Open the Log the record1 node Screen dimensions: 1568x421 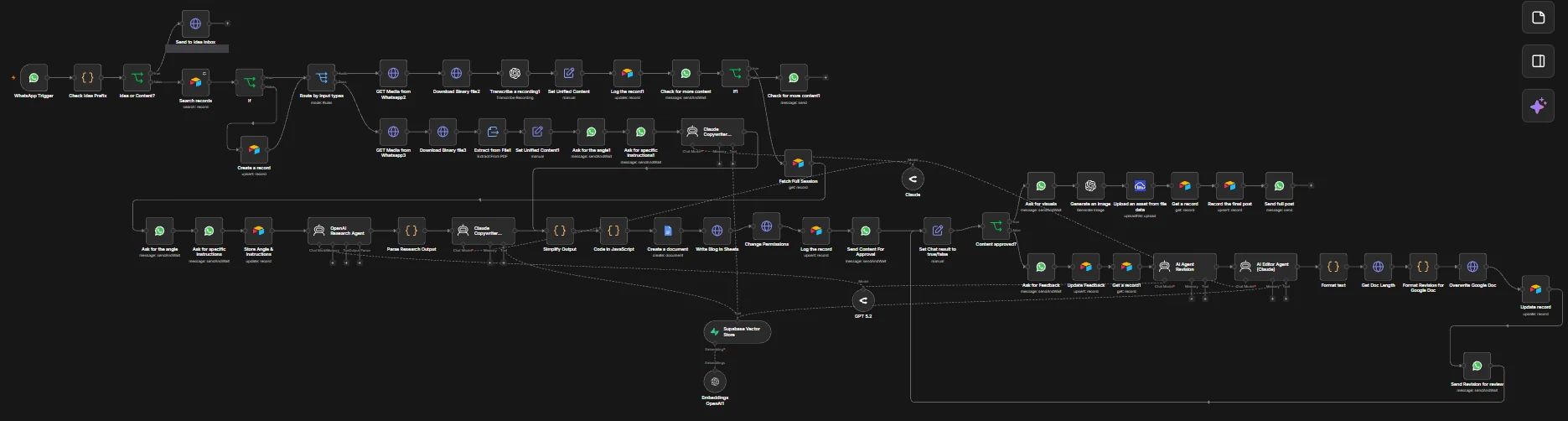[x=627, y=73]
